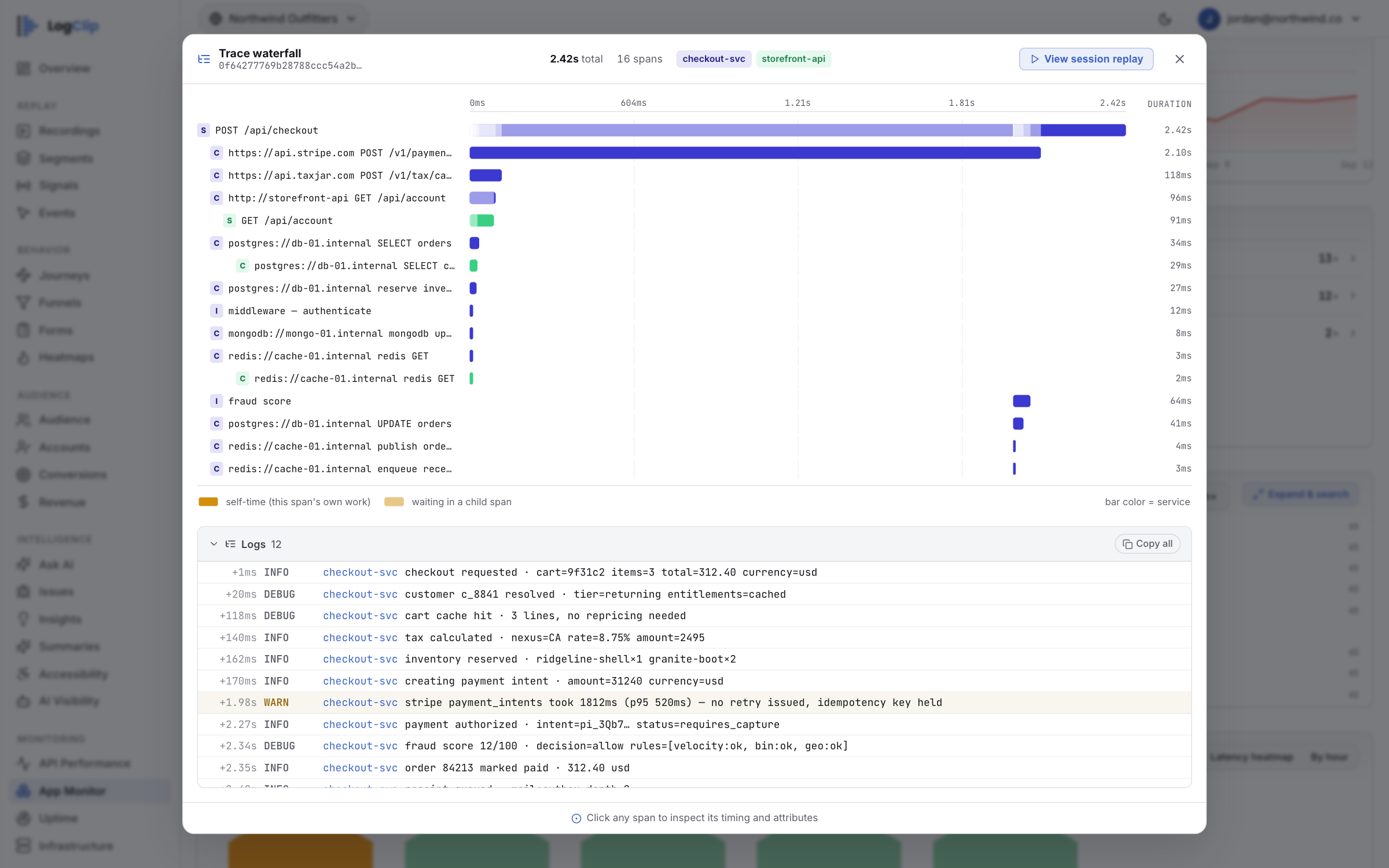
Task: Click client icon of mongodb mongo-01 span
Action: pyautogui.click(x=216, y=333)
